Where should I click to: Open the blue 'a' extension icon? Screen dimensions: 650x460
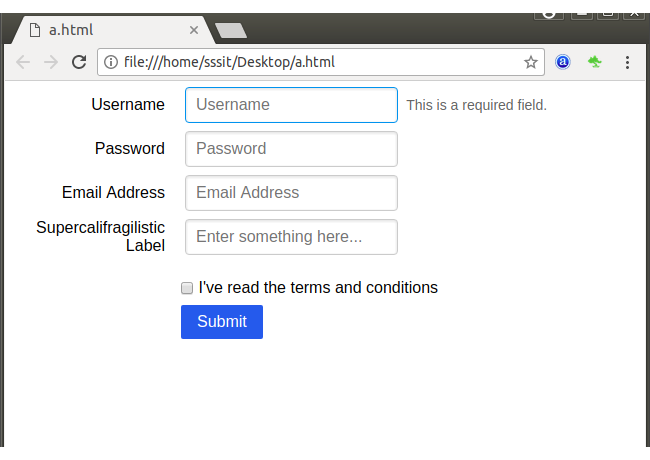[x=563, y=62]
